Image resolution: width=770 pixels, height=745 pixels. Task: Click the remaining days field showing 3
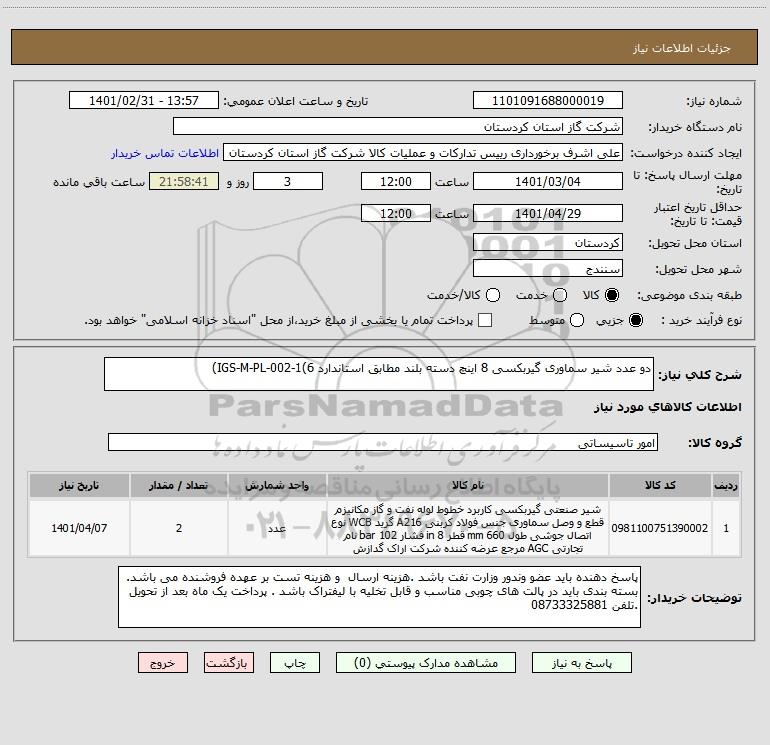288,181
